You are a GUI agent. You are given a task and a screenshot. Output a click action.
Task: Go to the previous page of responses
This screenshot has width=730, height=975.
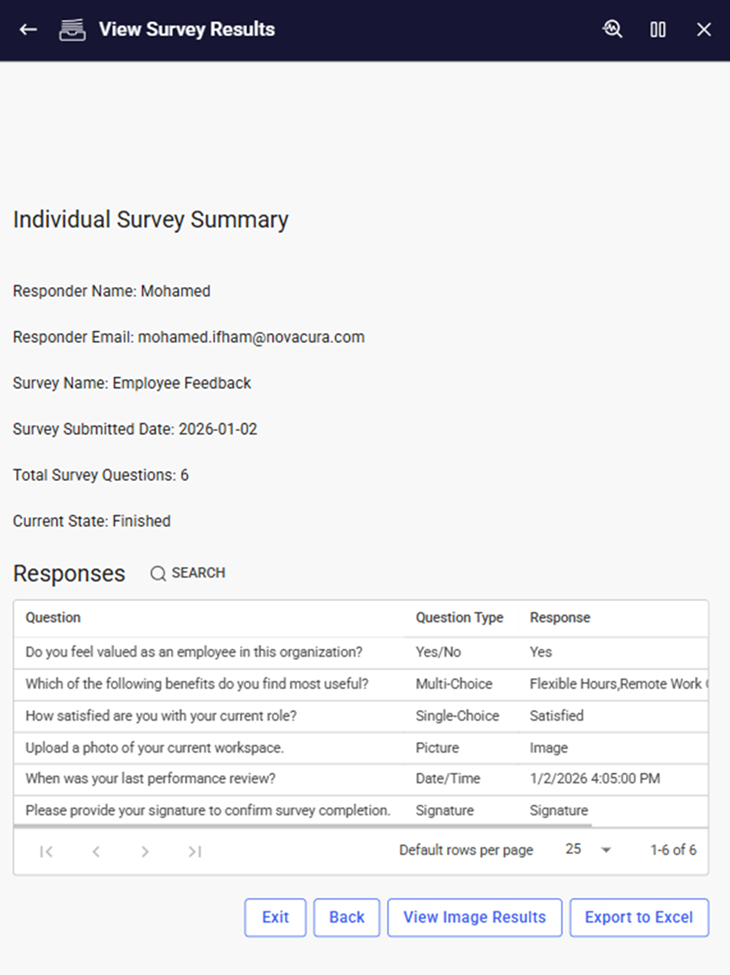click(x=96, y=851)
